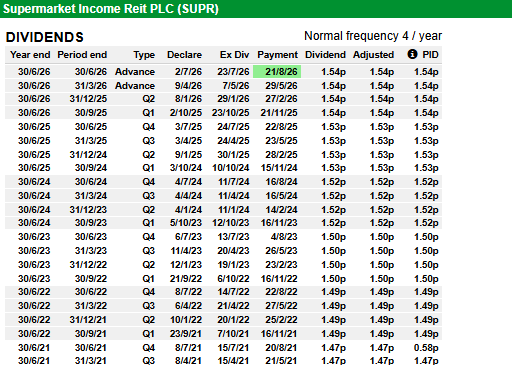Screen dimensions: 512x365
Task: Select declare date 6/7/23
Action: tap(188, 237)
